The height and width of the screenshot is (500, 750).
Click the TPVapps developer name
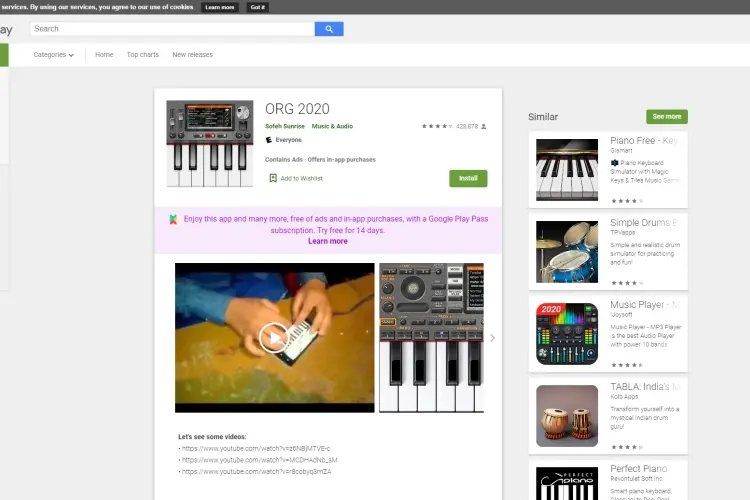(622, 233)
